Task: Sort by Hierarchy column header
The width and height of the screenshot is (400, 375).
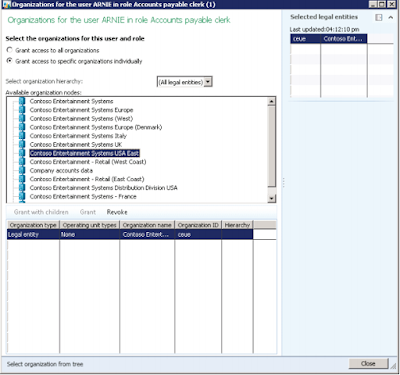Action: 237,225
